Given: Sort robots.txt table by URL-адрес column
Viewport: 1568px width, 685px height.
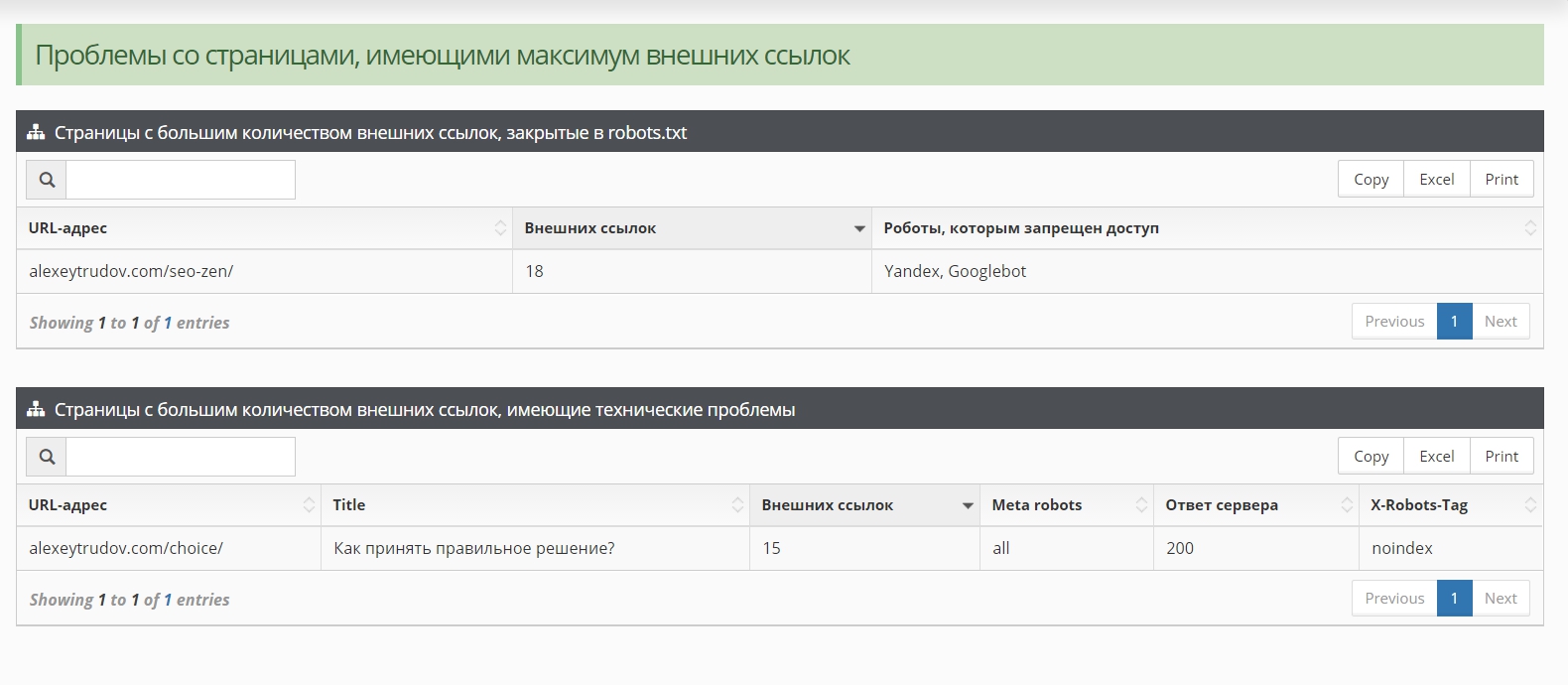Looking at the screenshot, I should (x=264, y=228).
